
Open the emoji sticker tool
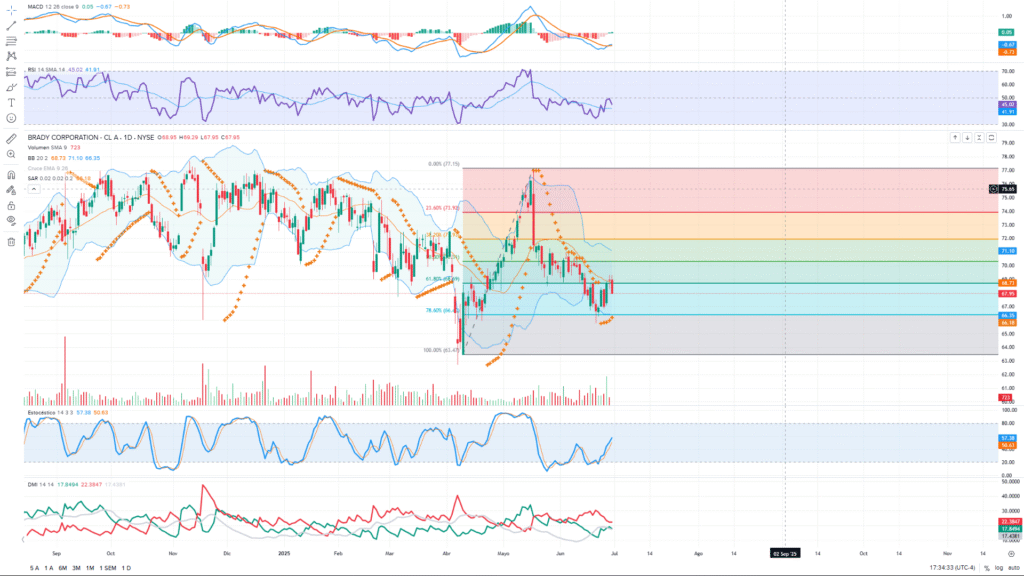pyautogui.click(x=11, y=118)
